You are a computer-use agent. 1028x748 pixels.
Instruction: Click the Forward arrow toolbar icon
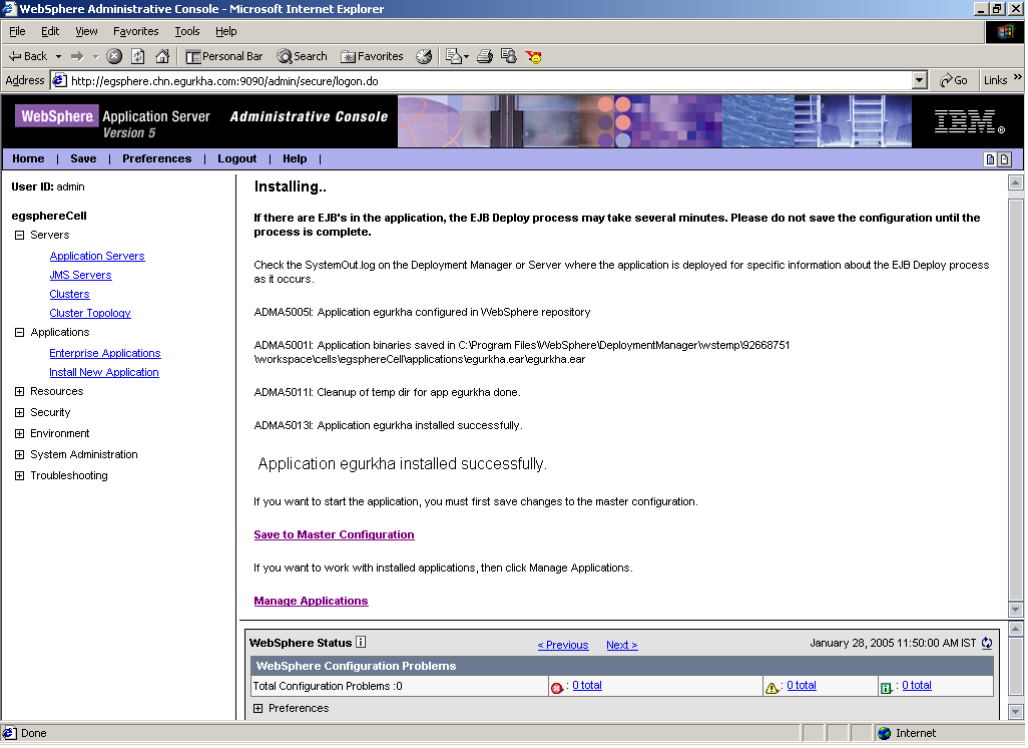coord(77,56)
